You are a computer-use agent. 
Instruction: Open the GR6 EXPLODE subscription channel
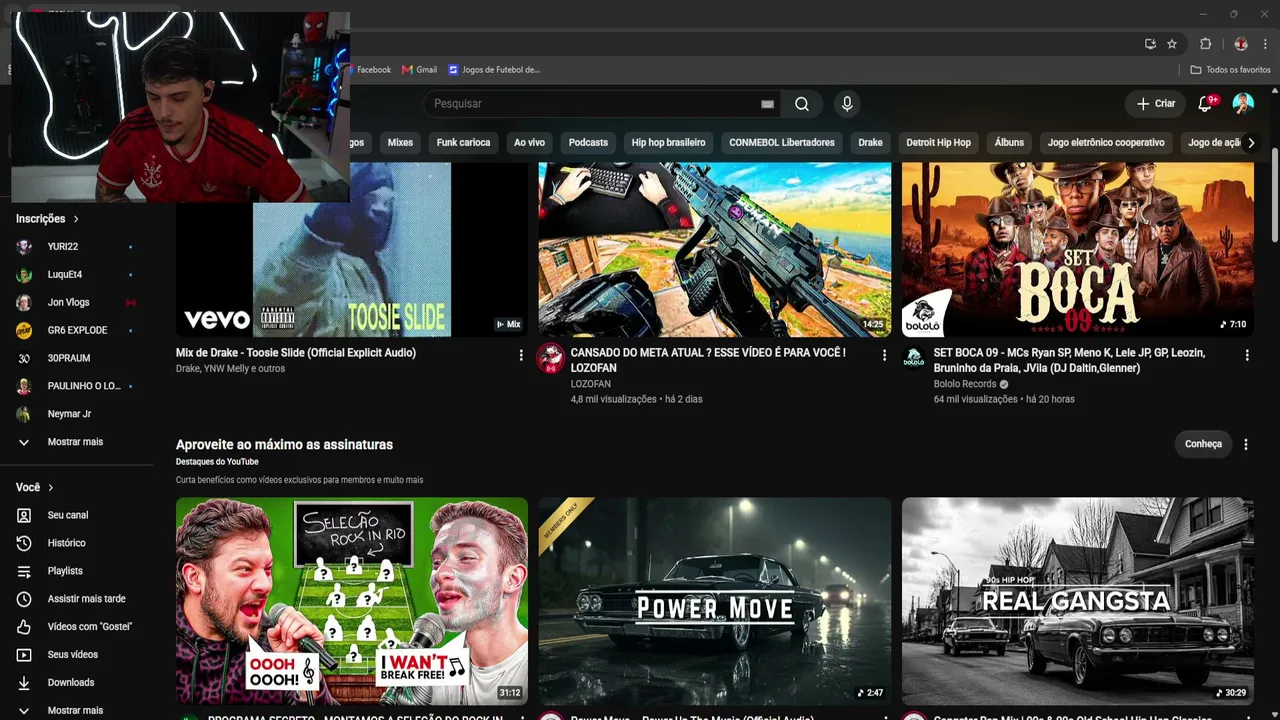(76, 330)
